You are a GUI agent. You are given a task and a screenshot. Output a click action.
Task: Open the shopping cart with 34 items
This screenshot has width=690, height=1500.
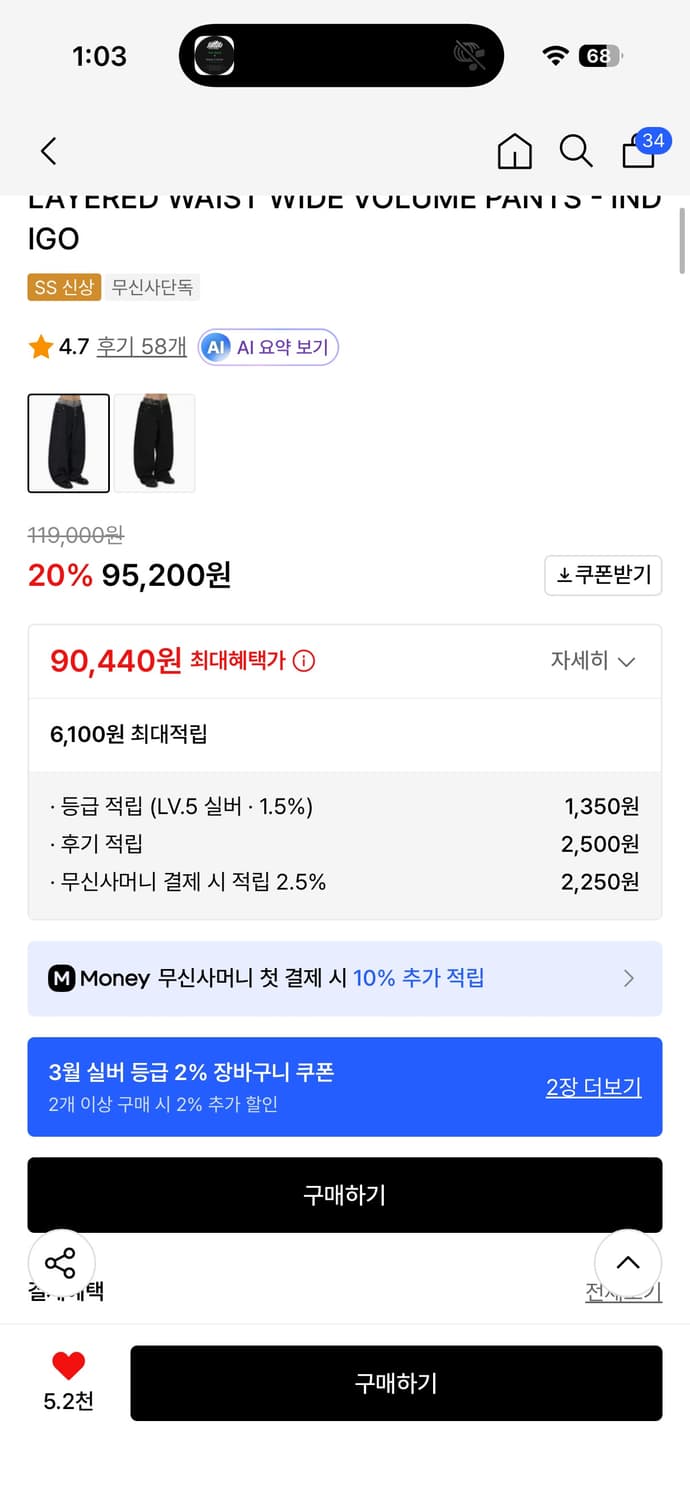[x=638, y=153]
